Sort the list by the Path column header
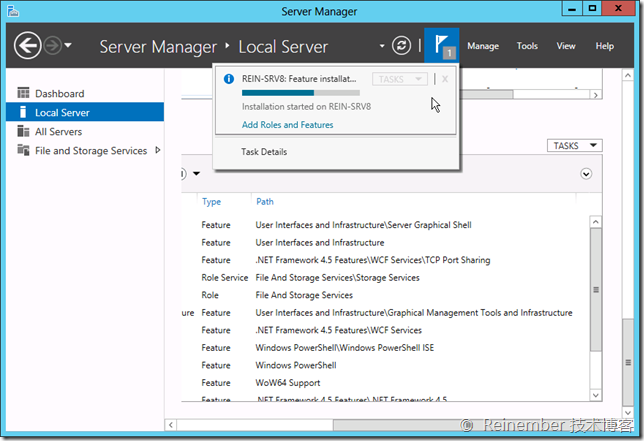 tap(265, 201)
